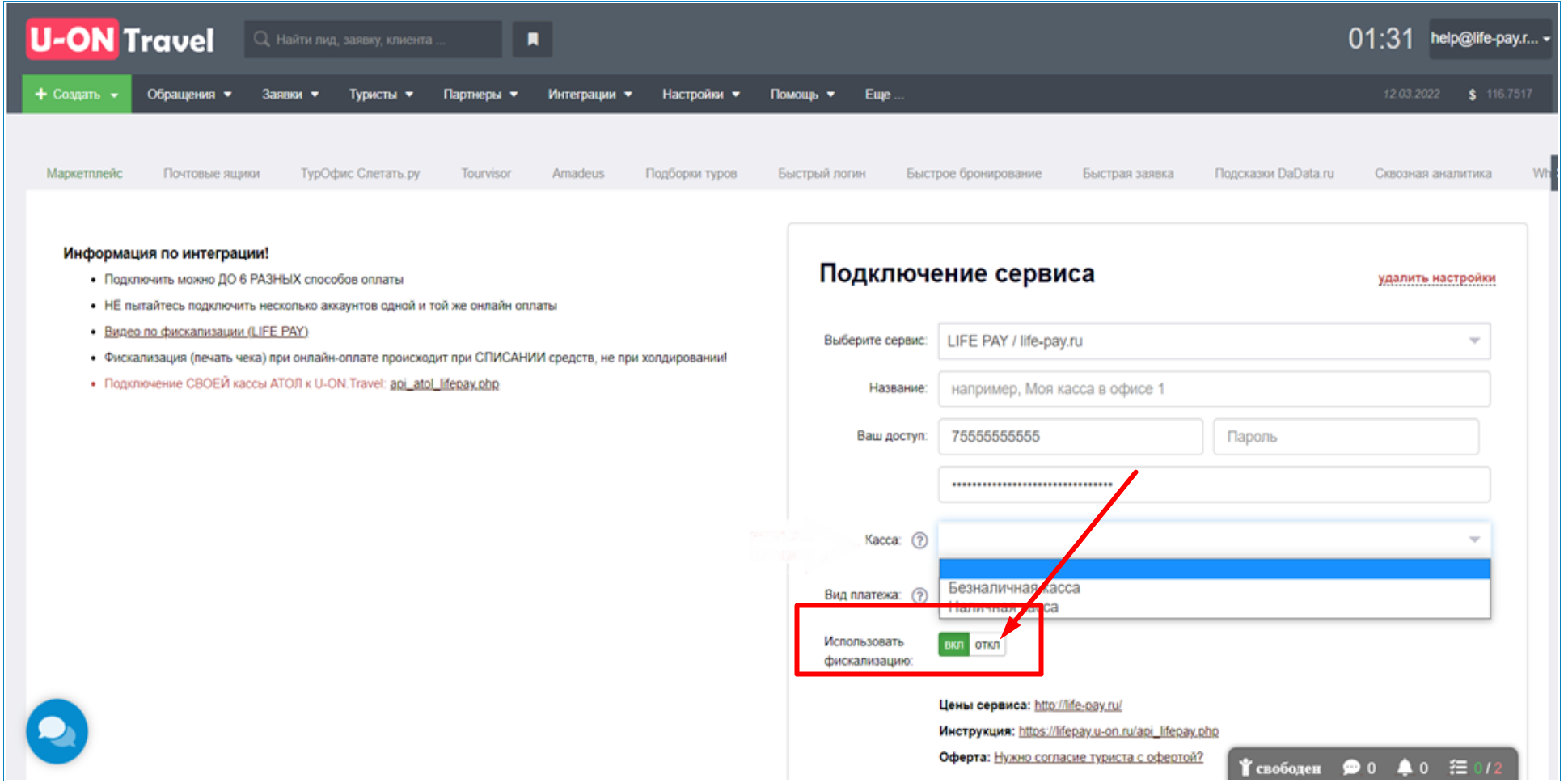Click the search magnifier icon

coord(261,39)
